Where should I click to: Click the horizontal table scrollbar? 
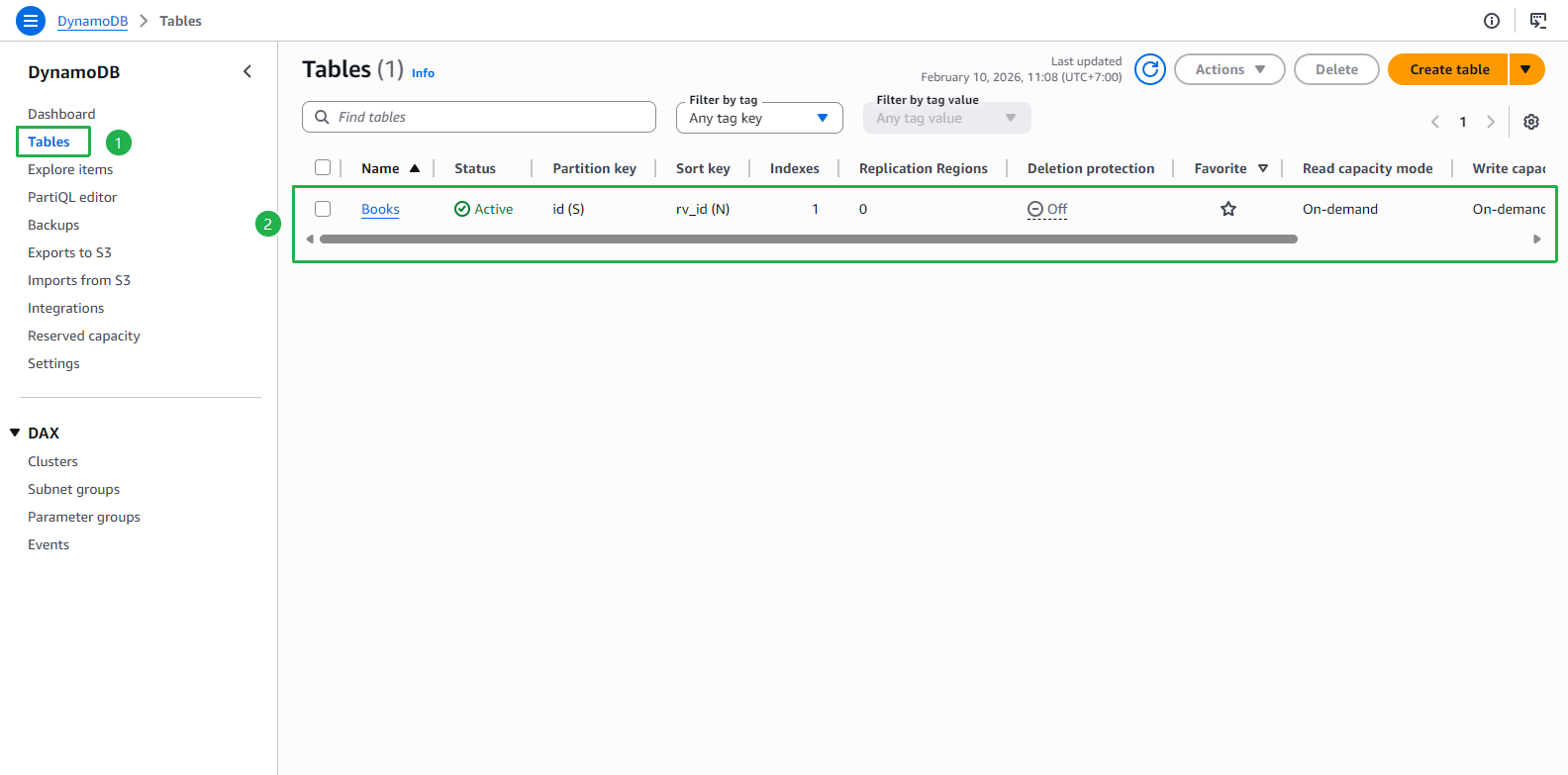coord(808,239)
